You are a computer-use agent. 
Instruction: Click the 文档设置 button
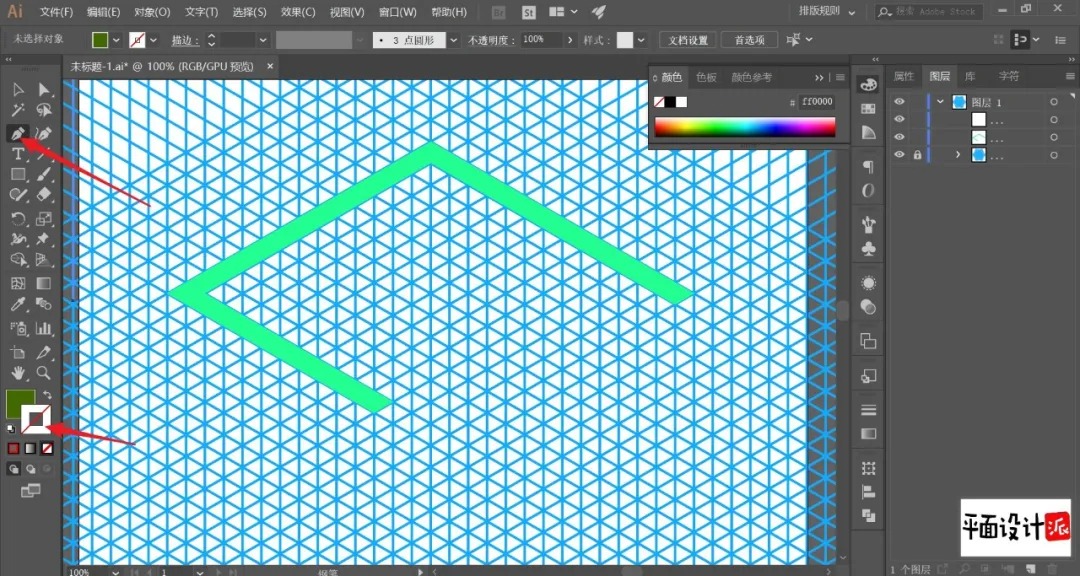687,41
